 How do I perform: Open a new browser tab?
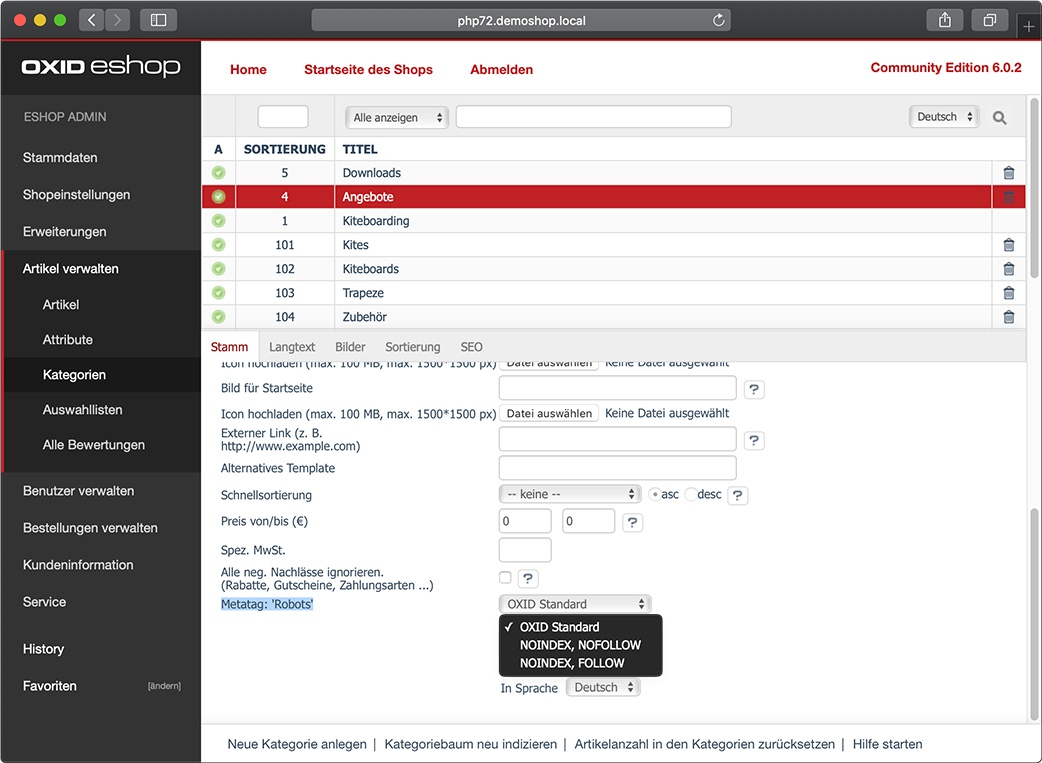[1029, 27]
